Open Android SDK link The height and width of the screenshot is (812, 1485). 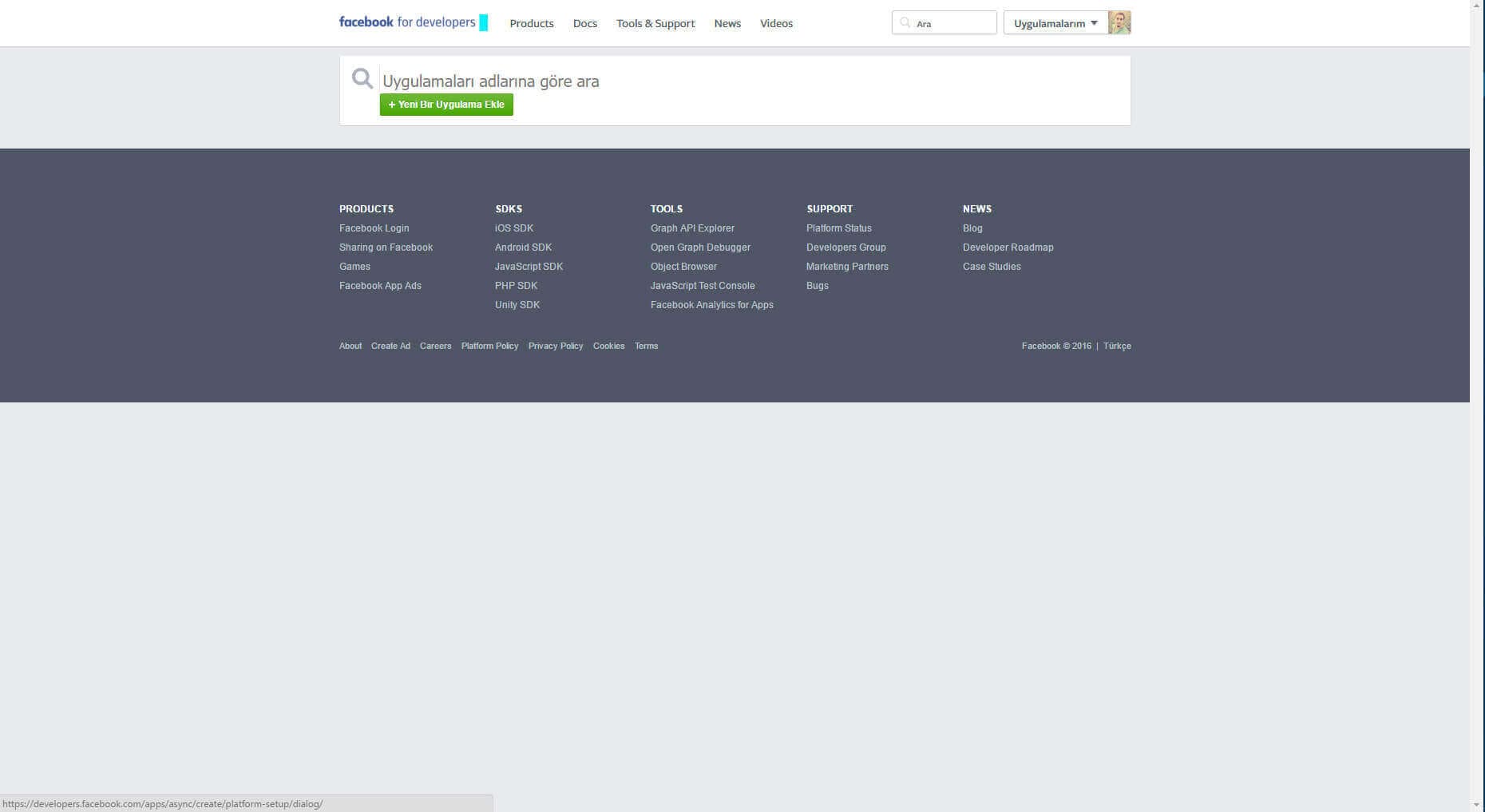click(x=523, y=248)
